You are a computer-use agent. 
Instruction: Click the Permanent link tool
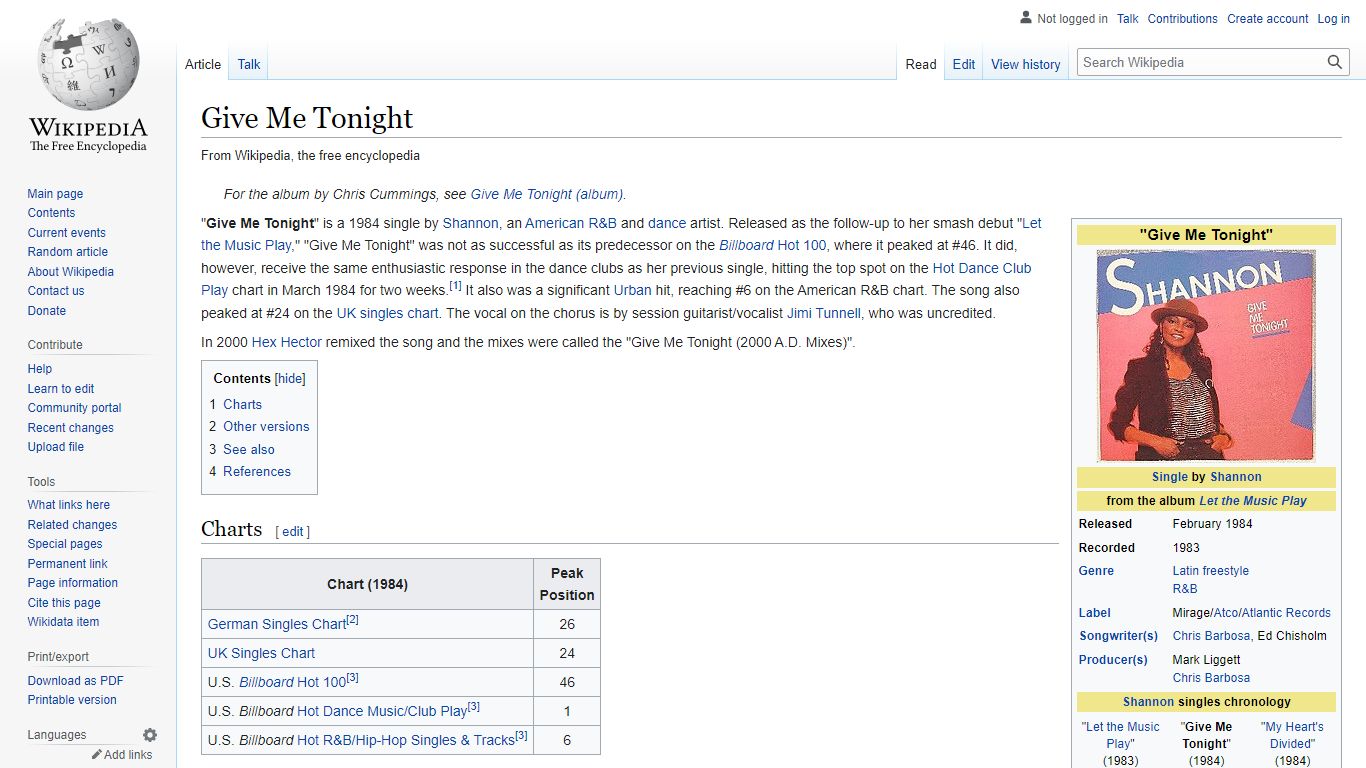(x=68, y=564)
